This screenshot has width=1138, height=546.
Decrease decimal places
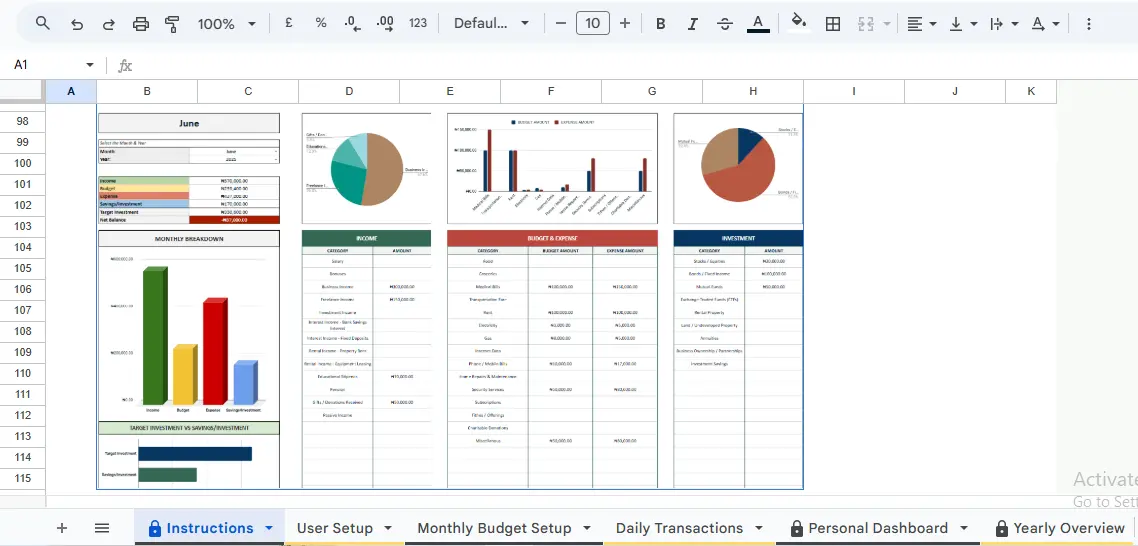pyautogui.click(x=353, y=23)
